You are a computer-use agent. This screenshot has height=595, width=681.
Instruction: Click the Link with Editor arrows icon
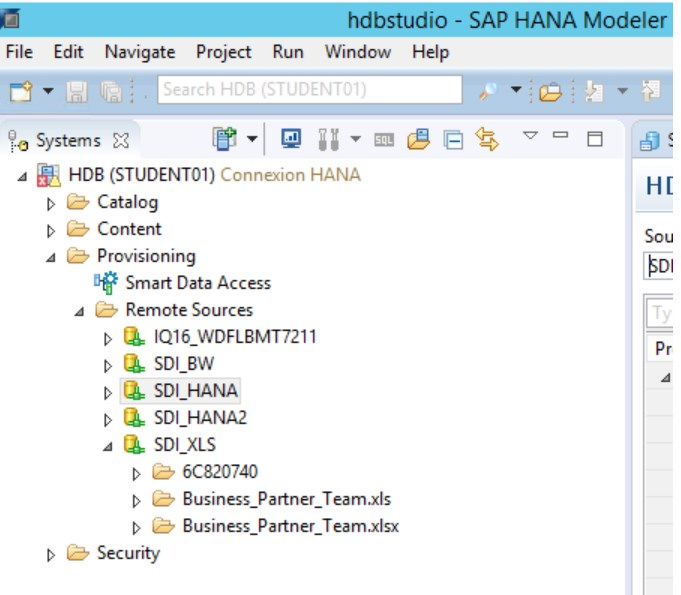click(x=487, y=139)
